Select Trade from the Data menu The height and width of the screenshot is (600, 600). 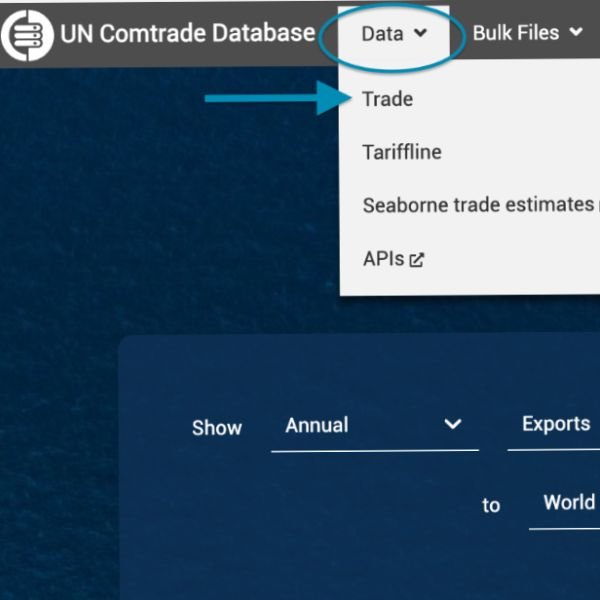(x=388, y=99)
